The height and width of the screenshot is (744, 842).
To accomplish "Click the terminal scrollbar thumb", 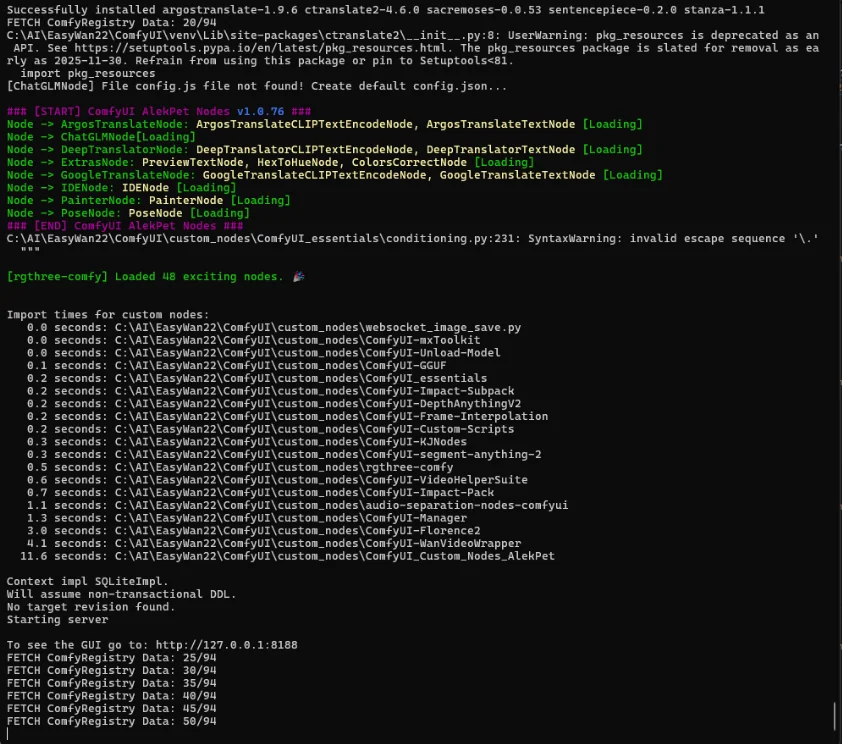I will pyautogui.click(x=835, y=716).
